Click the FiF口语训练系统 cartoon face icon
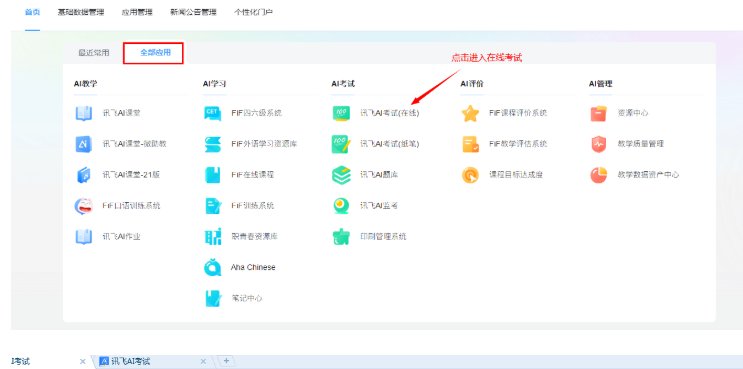The height and width of the screenshot is (369, 743). point(84,206)
